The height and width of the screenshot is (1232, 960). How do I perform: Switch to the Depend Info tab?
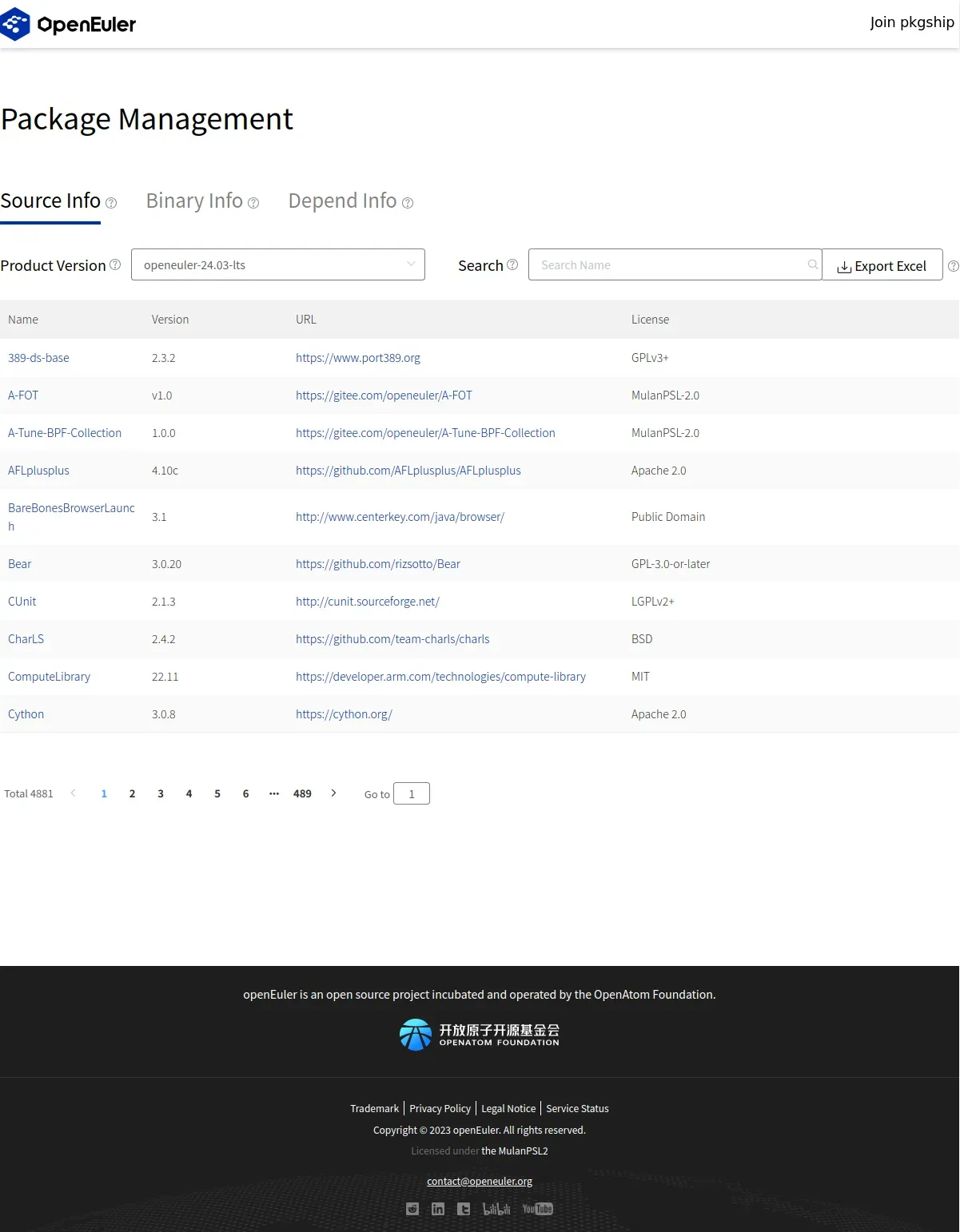pos(342,201)
